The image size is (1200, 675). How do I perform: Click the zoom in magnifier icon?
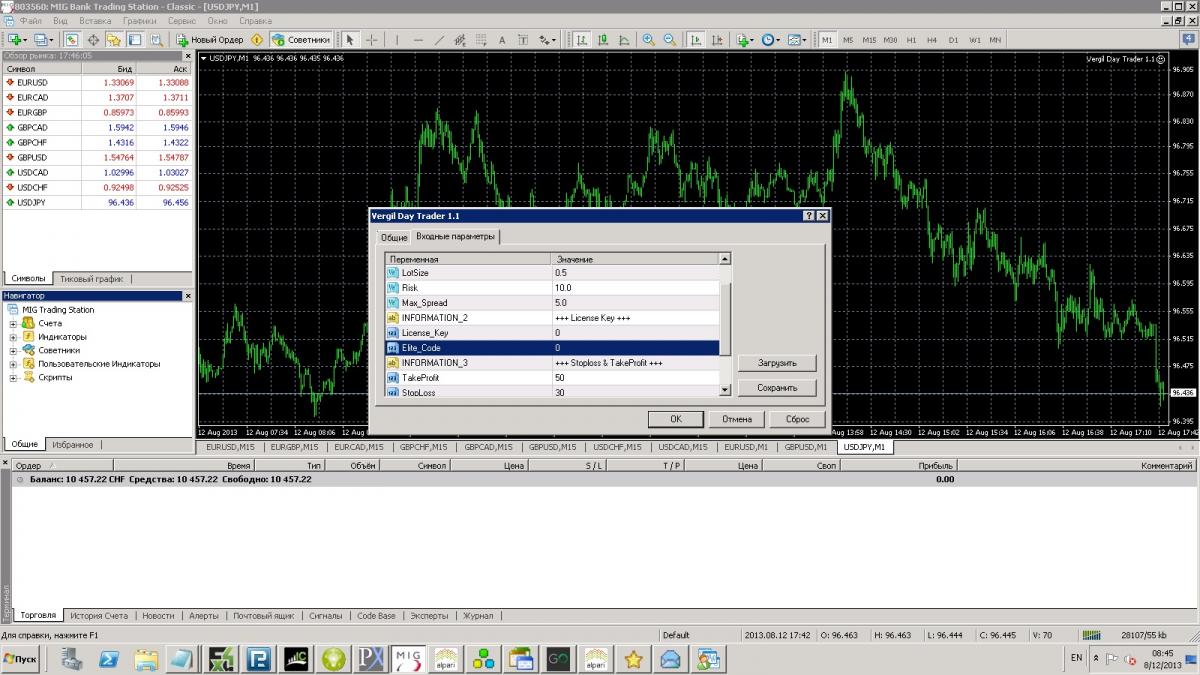[648, 40]
